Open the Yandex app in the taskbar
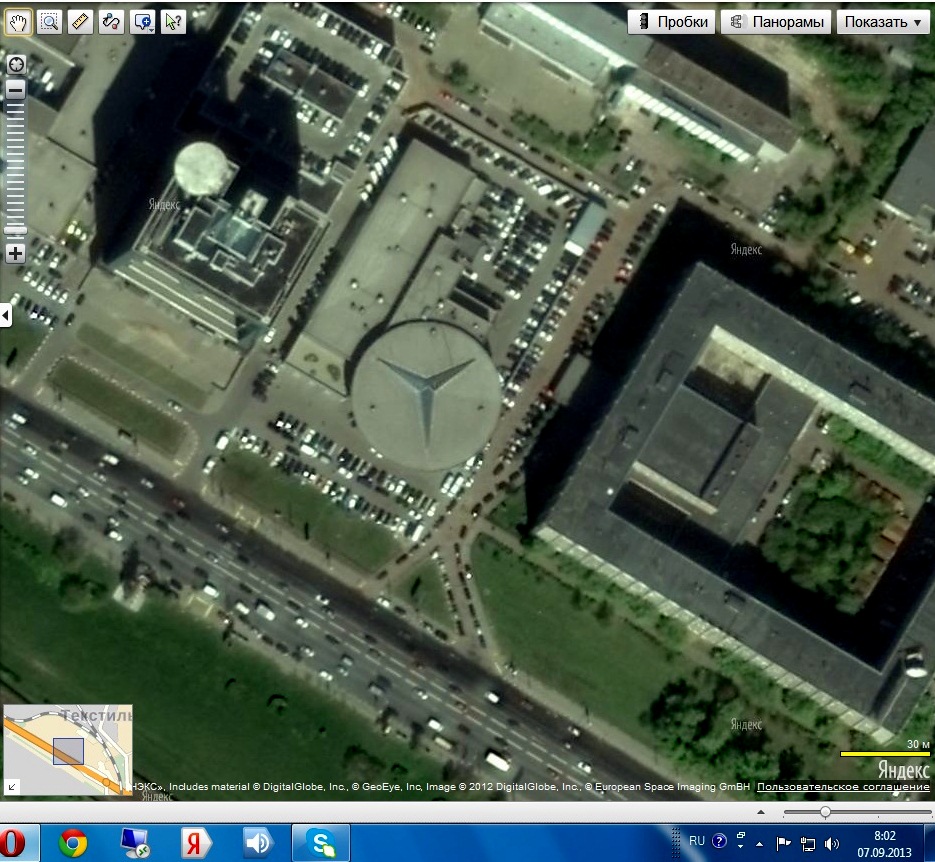Screen dimensions: 935x862 point(196,844)
